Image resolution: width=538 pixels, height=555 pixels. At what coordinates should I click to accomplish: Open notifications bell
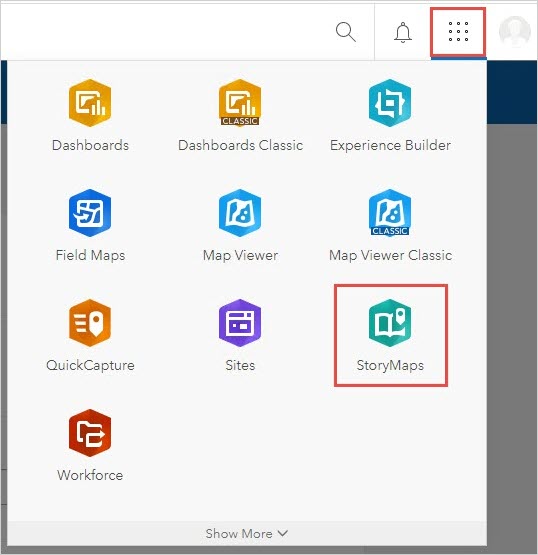point(403,32)
